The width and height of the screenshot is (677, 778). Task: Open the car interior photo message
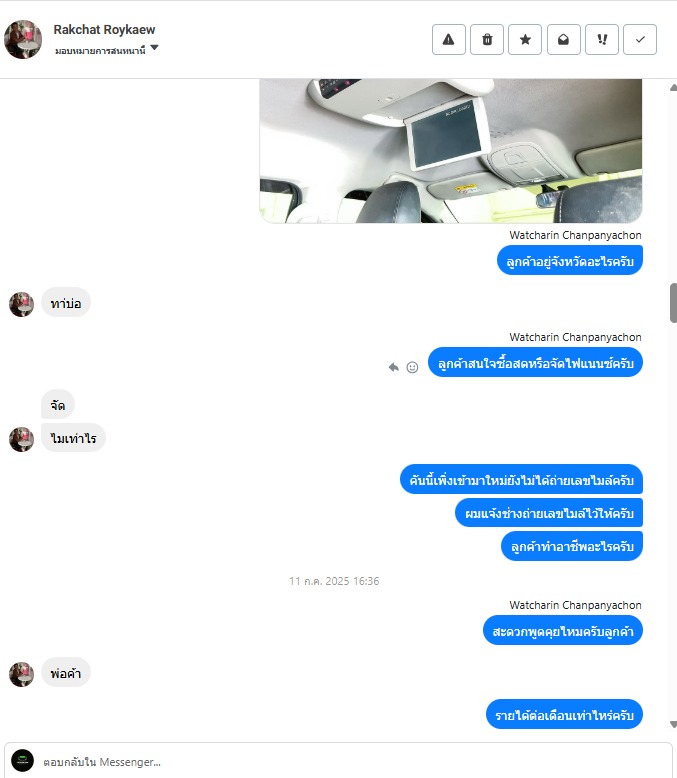451,151
